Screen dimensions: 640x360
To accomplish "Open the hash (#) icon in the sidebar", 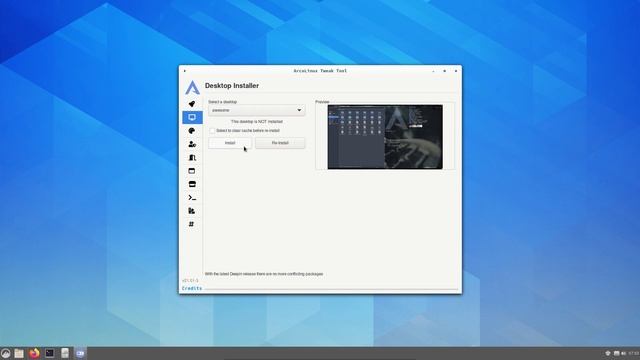I will (x=191, y=224).
